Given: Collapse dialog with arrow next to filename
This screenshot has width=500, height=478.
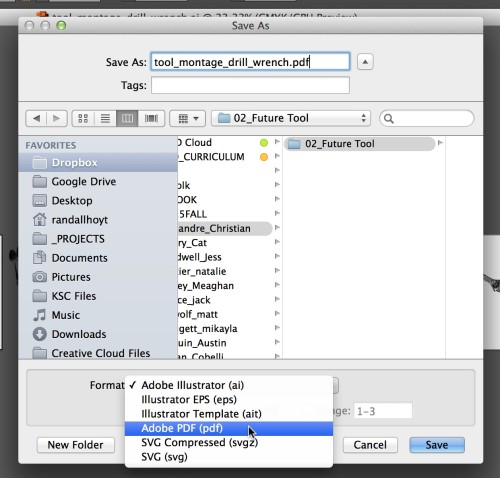Looking at the screenshot, I should [365, 62].
